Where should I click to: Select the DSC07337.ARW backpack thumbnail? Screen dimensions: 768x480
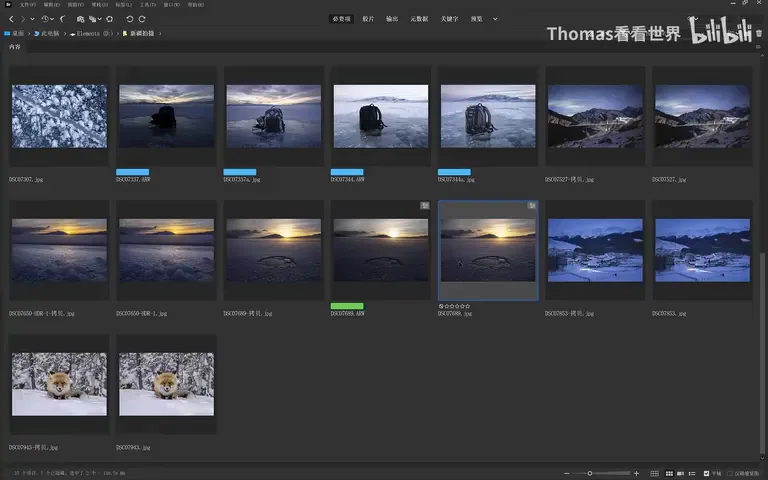[x=167, y=116]
